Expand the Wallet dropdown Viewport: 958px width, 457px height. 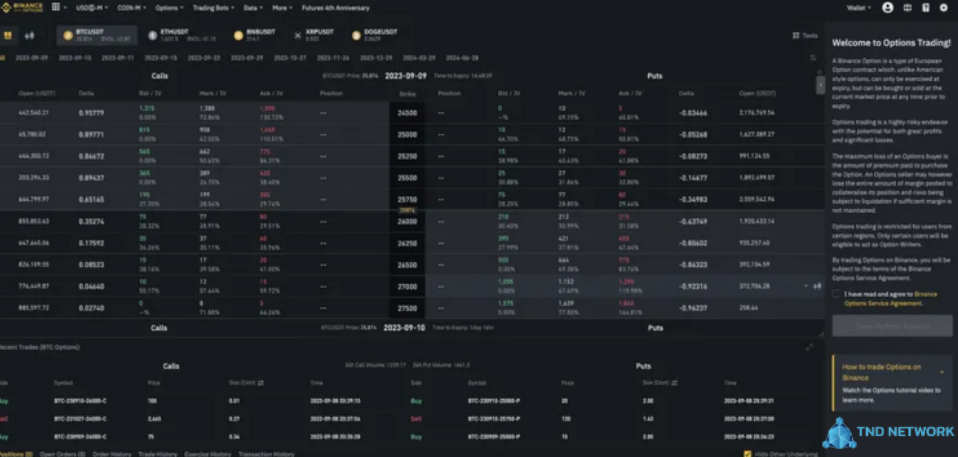(x=858, y=7)
